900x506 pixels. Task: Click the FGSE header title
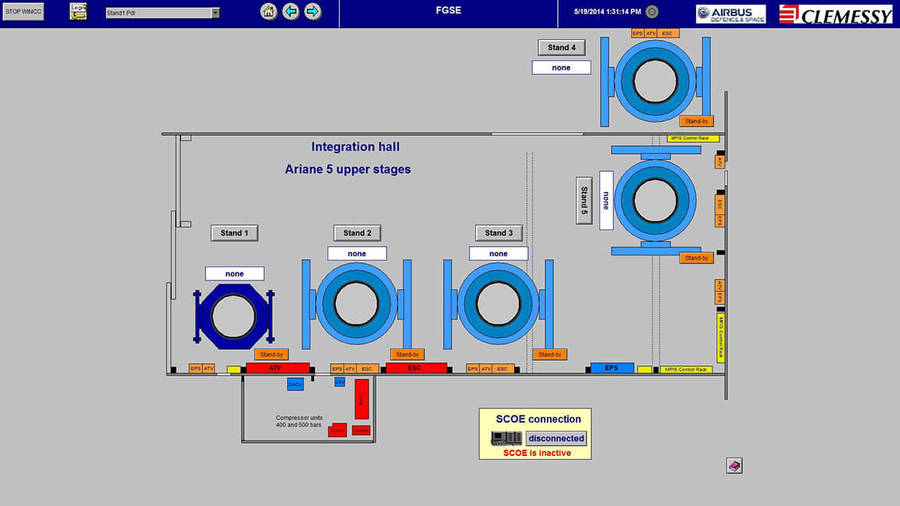(448, 10)
